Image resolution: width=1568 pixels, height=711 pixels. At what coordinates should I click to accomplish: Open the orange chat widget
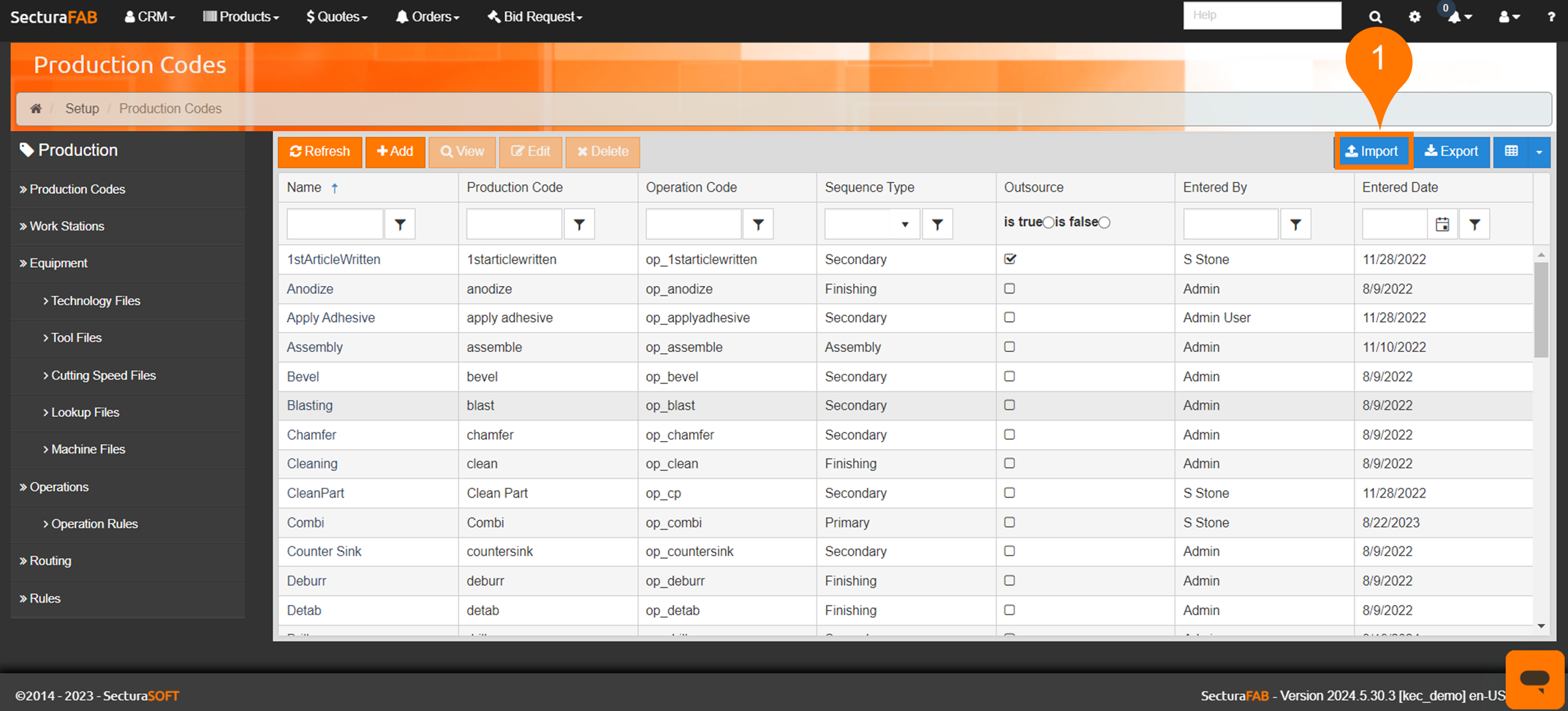[1534, 678]
